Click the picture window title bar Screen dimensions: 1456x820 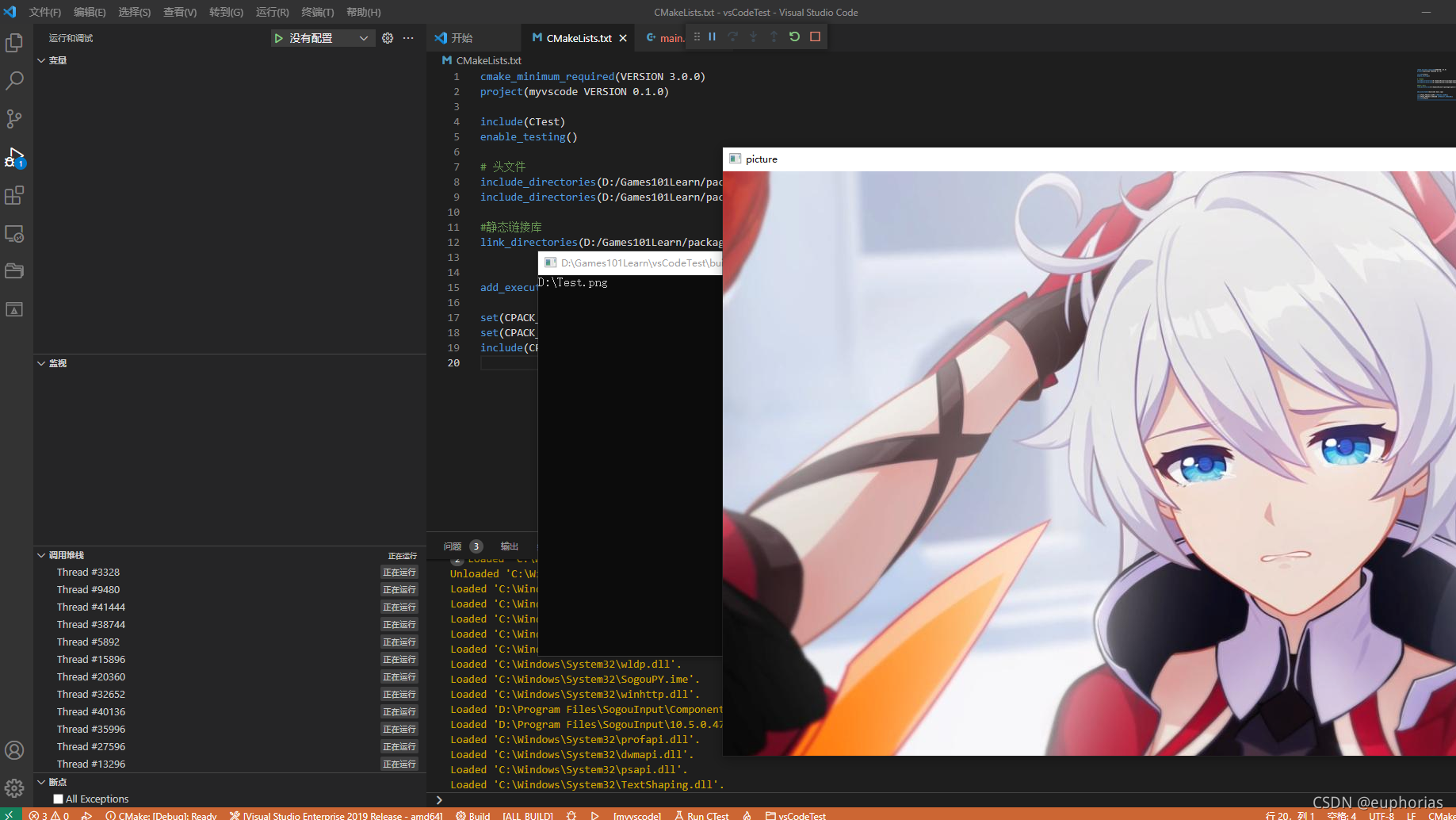(x=1089, y=159)
